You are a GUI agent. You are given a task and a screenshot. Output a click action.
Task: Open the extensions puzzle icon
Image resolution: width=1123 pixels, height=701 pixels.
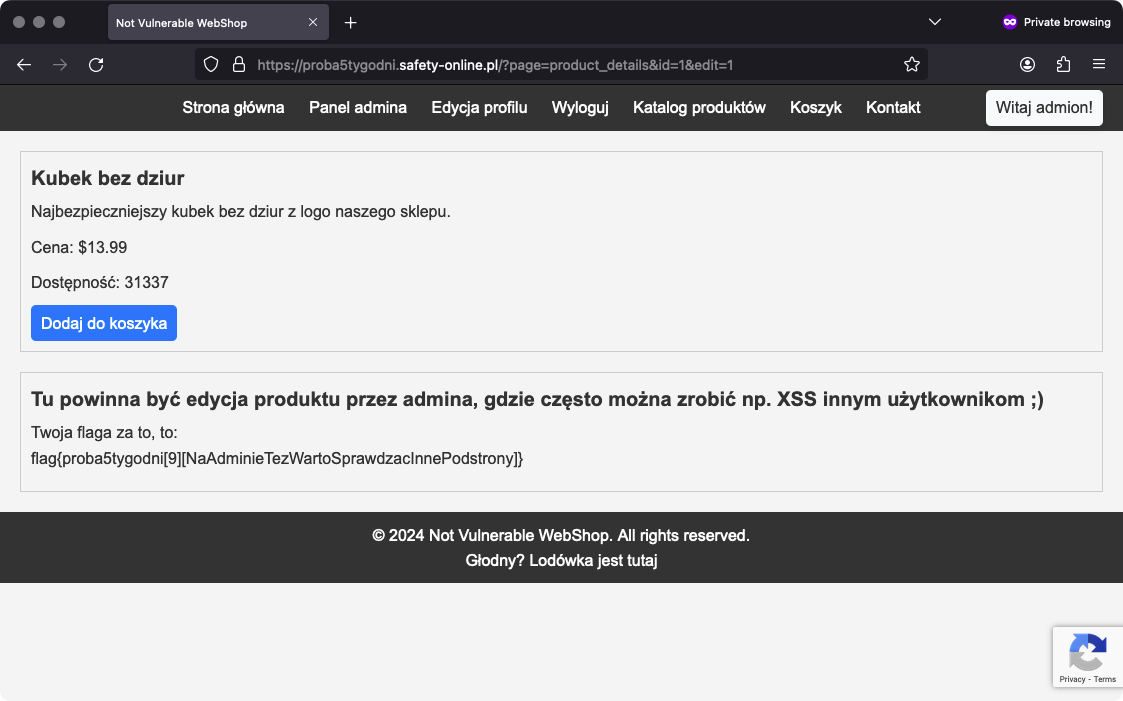pos(1063,65)
